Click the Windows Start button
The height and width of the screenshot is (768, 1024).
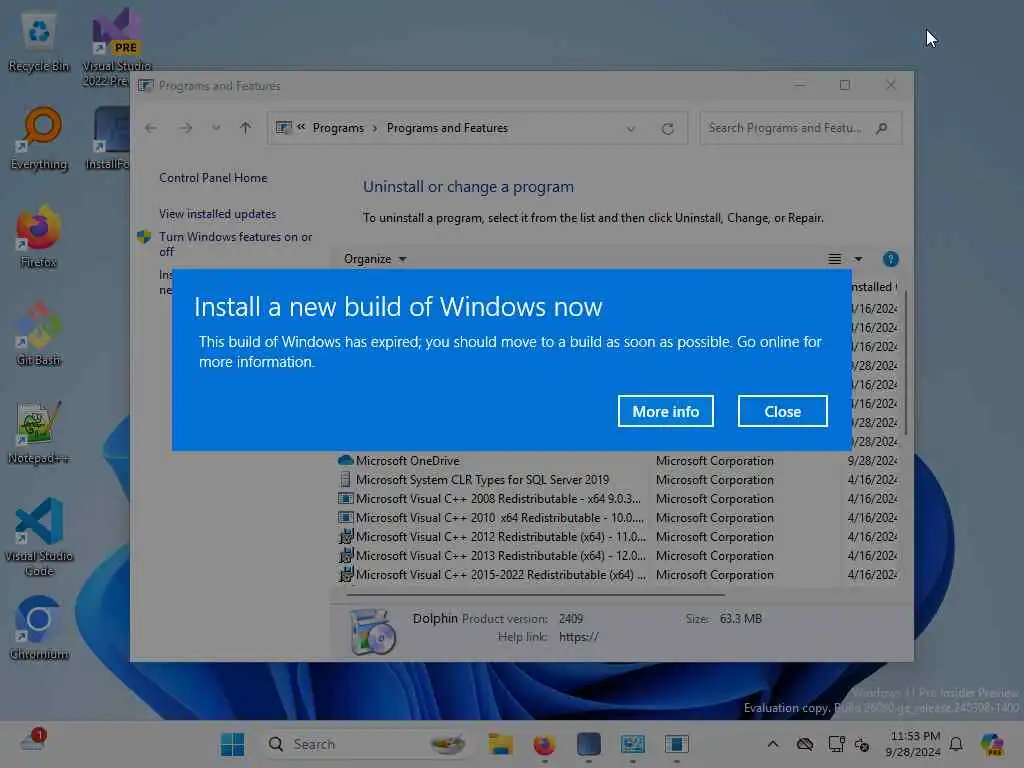click(x=232, y=744)
